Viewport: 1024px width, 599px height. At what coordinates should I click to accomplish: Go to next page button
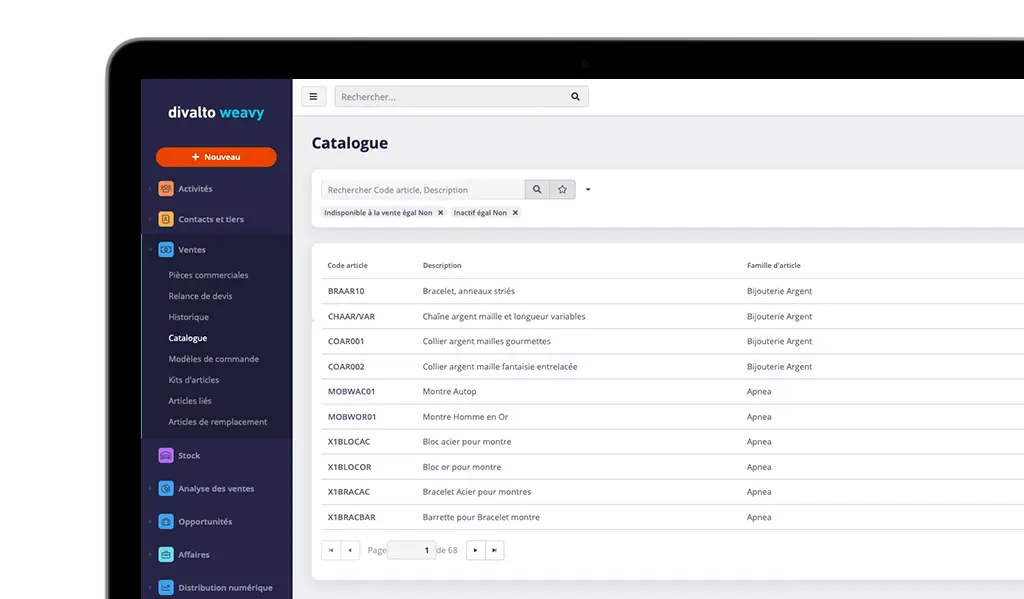475,550
